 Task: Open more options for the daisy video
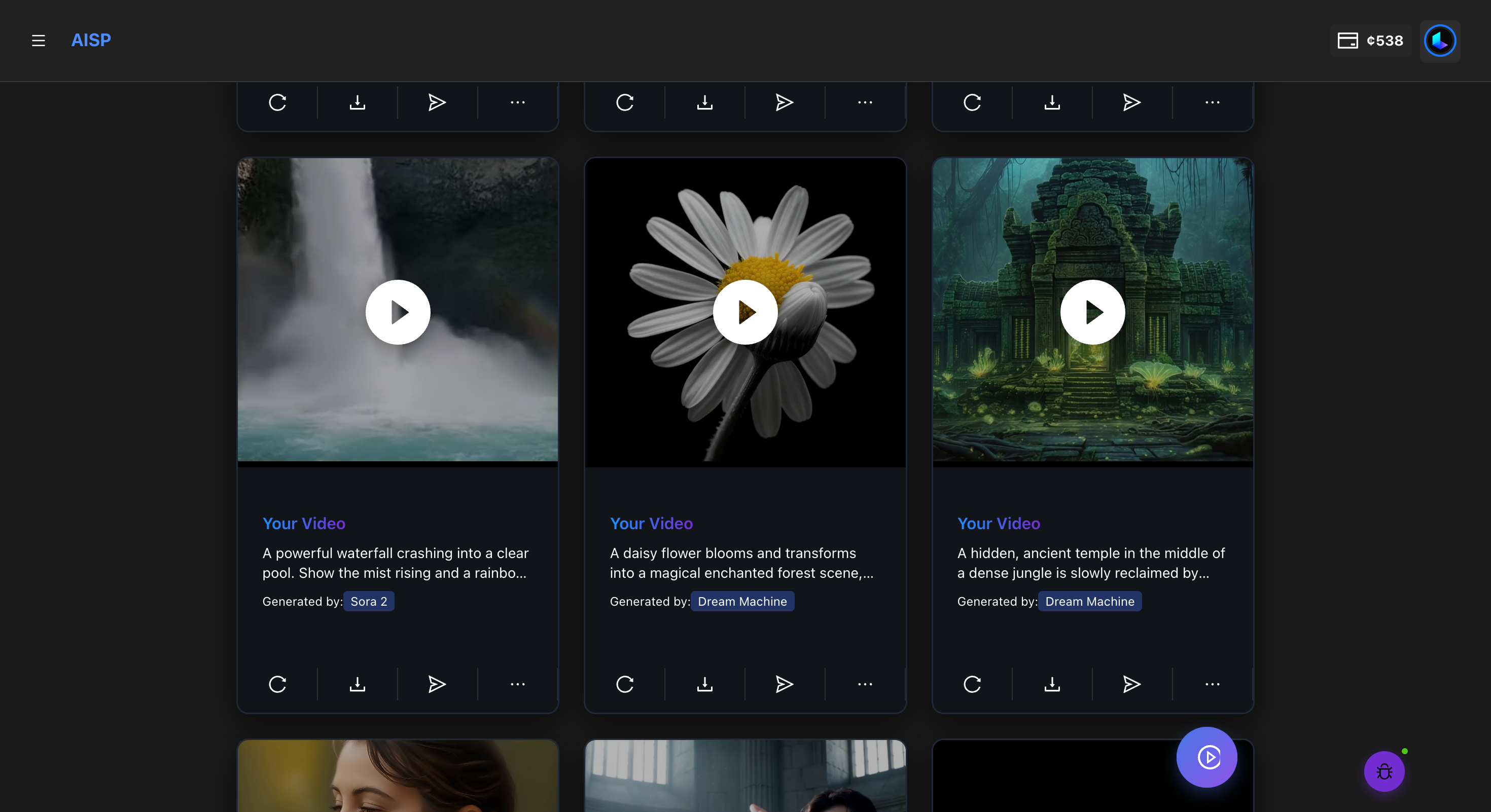click(865, 684)
